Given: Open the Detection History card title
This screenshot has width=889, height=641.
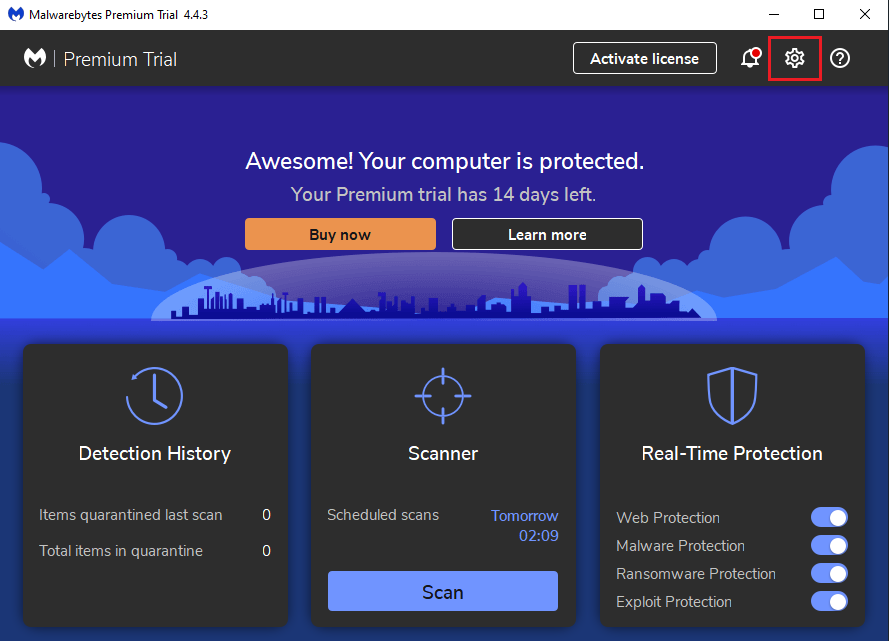Looking at the screenshot, I should pos(155,453).
